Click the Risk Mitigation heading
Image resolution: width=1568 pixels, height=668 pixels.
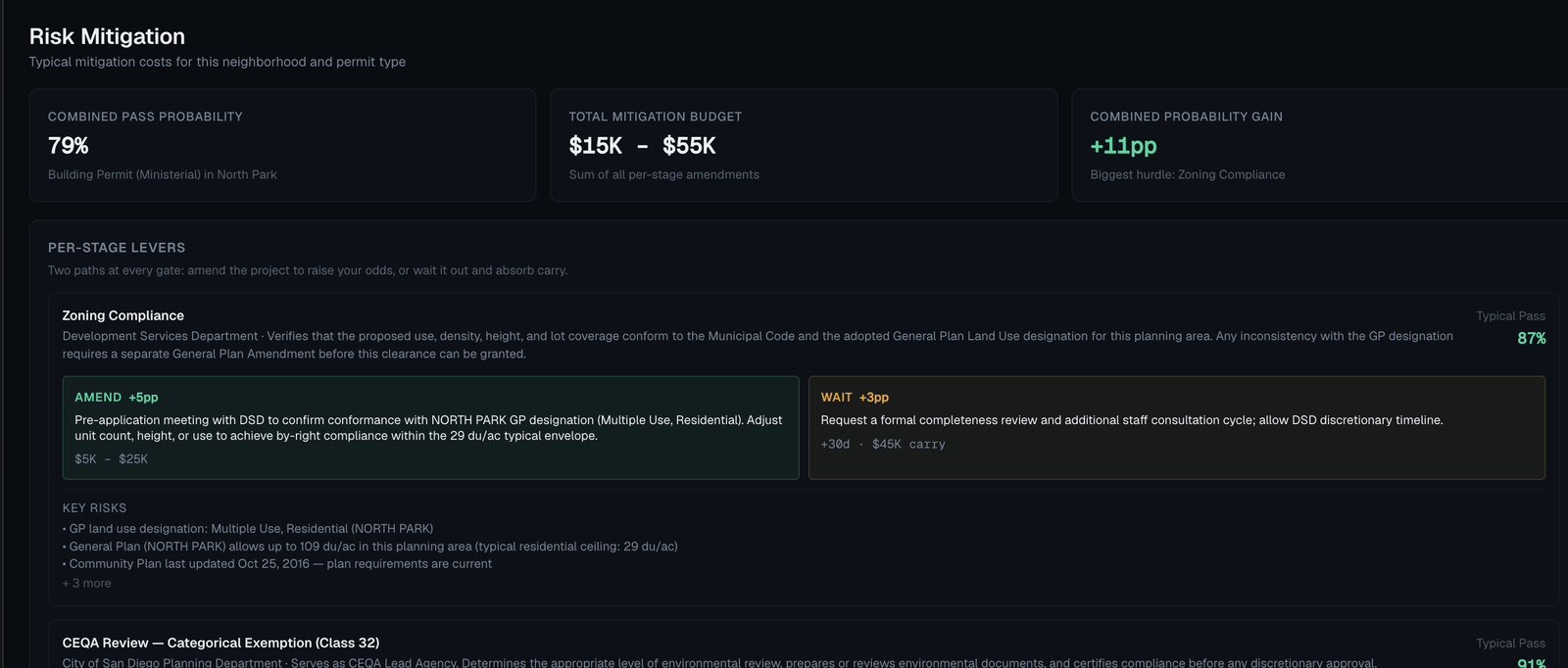point(107,36)
